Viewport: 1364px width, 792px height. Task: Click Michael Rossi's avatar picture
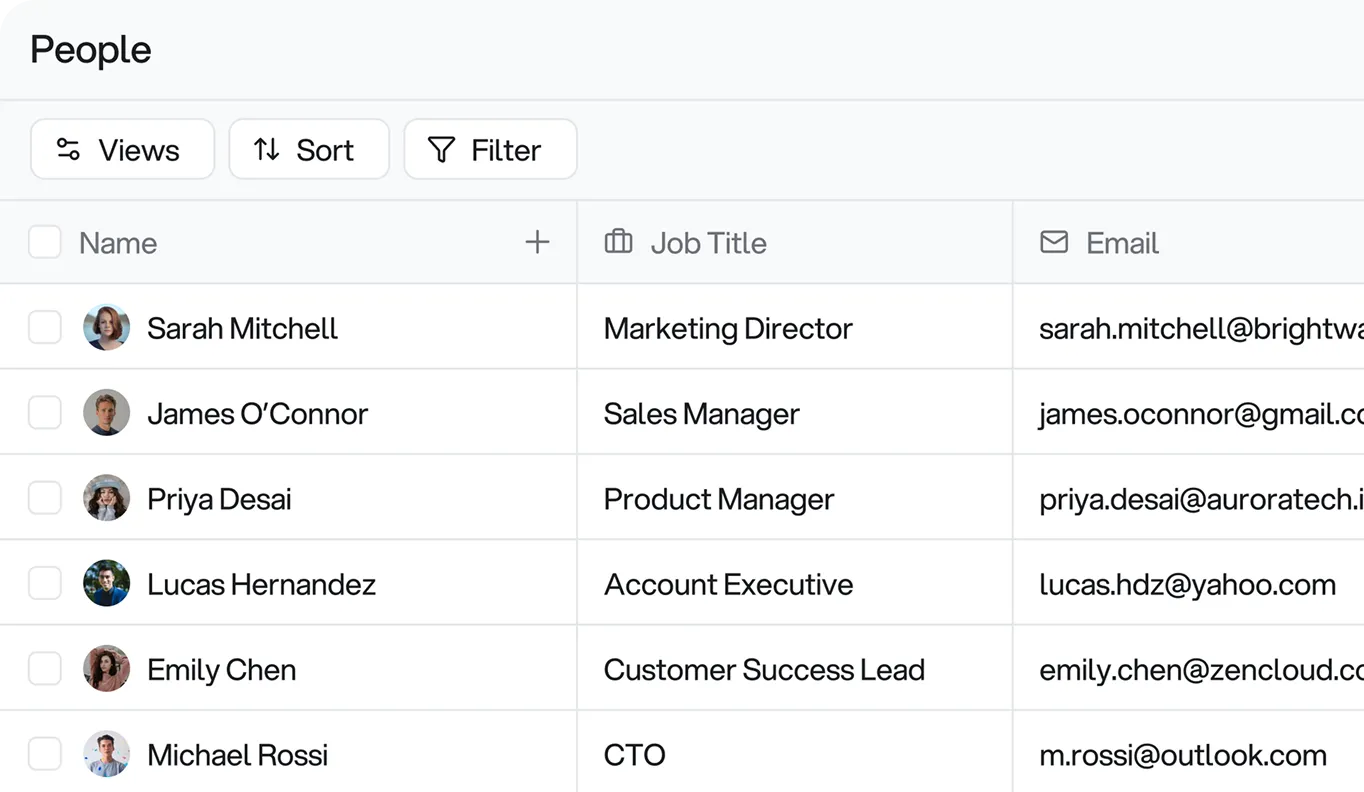[x=107, y=754]
